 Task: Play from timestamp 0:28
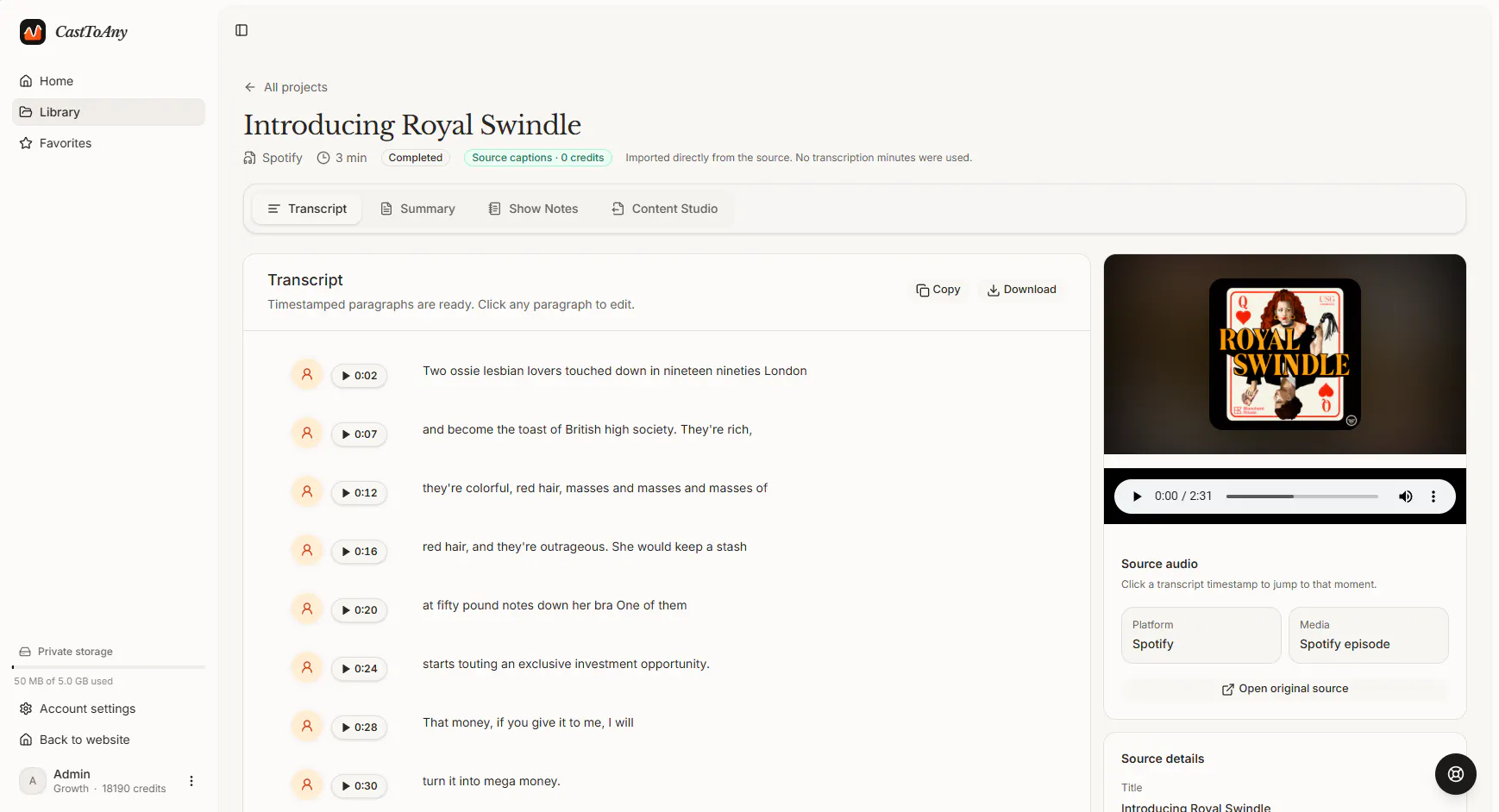pyautogui.click(x=360, y=728)
